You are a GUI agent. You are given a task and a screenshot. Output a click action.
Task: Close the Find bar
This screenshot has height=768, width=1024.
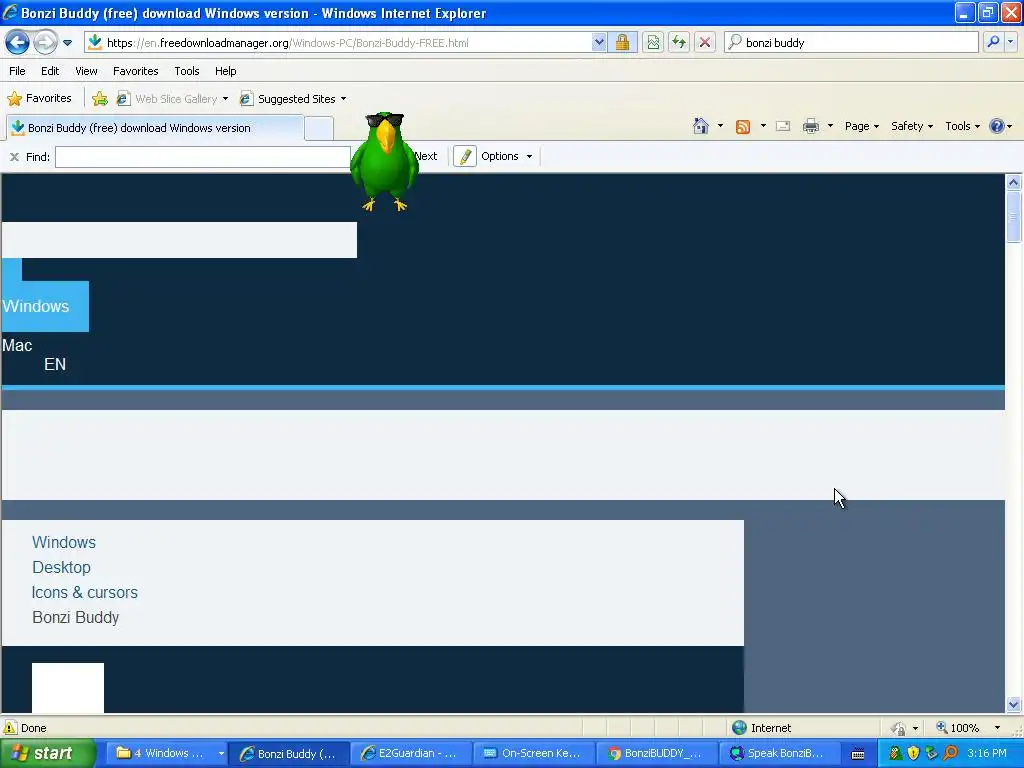[x=14, y=157]
